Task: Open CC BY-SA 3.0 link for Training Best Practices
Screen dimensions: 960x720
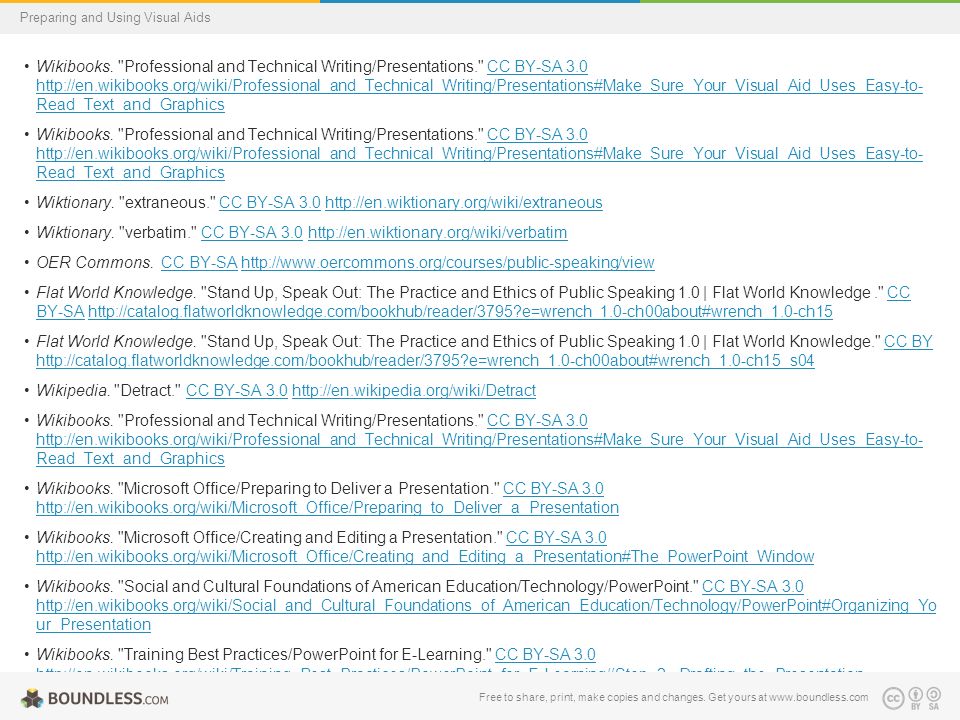Action: coord(545,654)
